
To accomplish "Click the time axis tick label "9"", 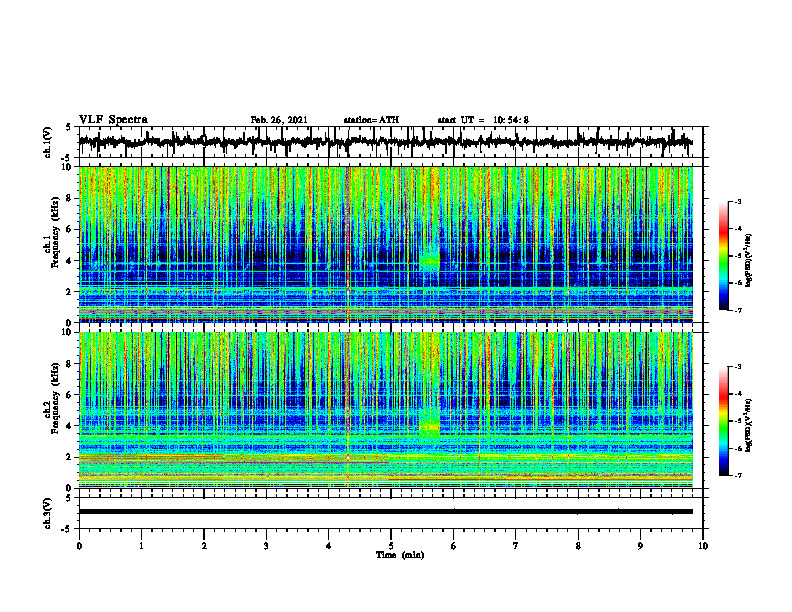I will click(x=640, y=546).
